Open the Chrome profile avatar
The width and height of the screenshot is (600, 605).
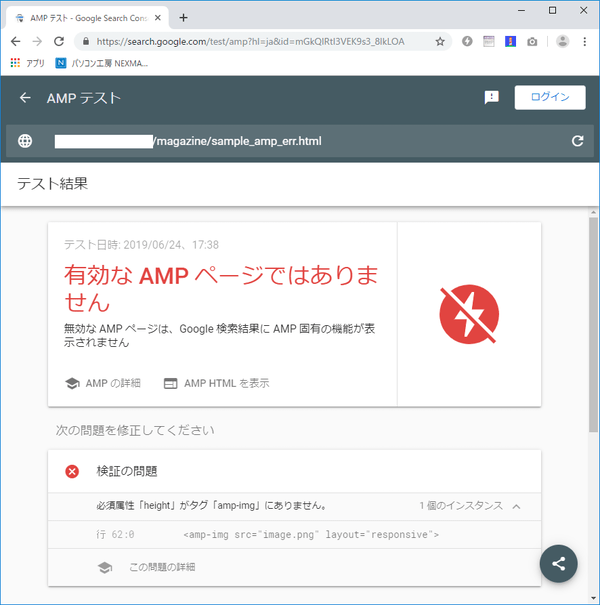[563, 41]
